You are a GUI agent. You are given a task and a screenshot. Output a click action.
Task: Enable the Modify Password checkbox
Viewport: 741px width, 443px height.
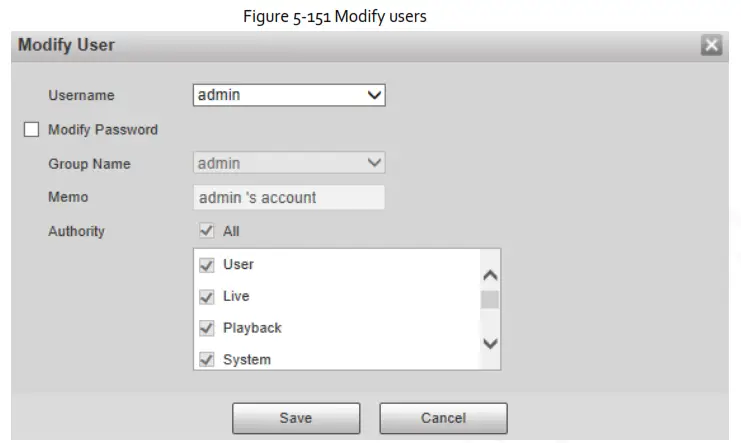pyautogui.click(x=31, y=130)
